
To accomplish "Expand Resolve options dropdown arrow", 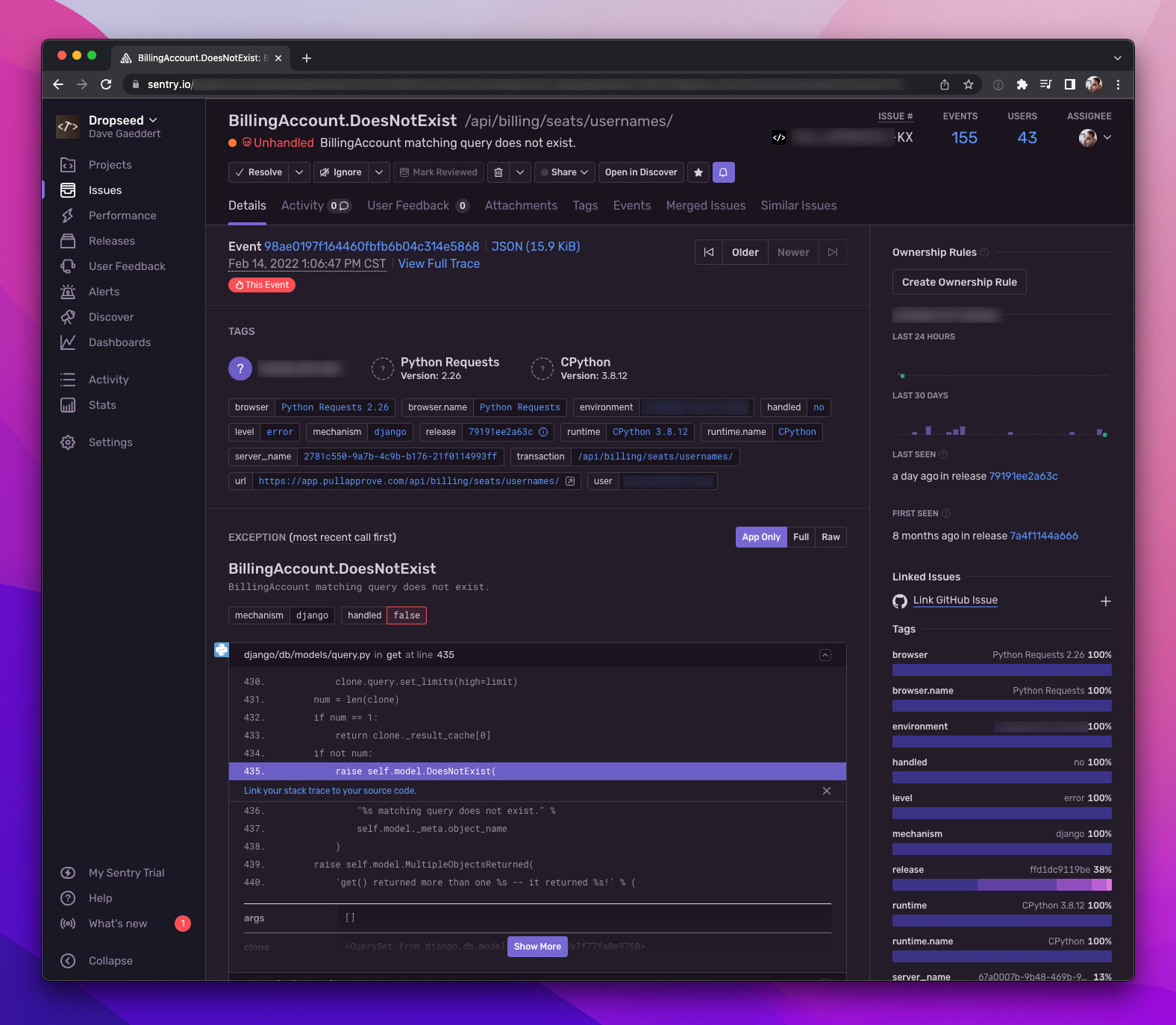I will pyautogui.click(x=299, y=172).
